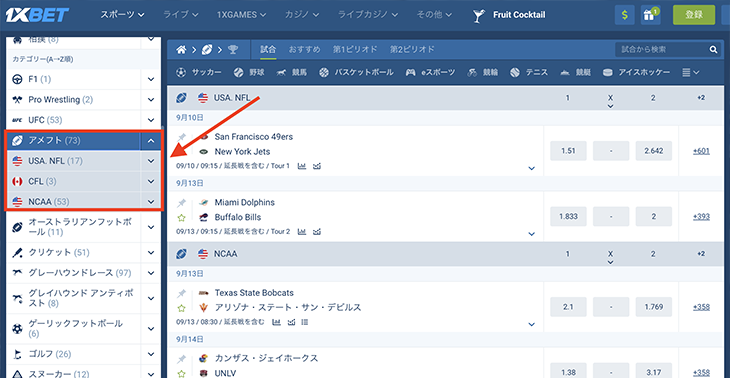Switch to the おすすめ tab
730x378 pixels.
(x=304, y=49)
